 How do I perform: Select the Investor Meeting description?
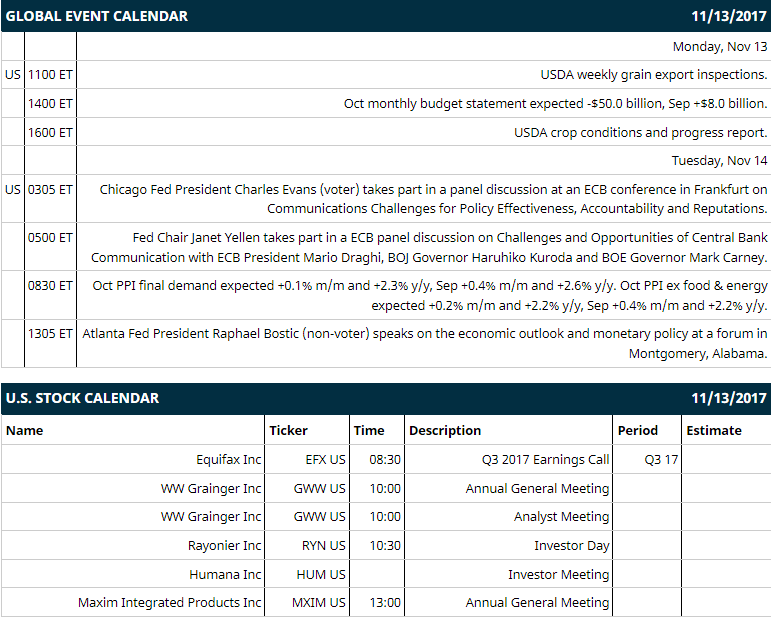[x=559, y=575]
